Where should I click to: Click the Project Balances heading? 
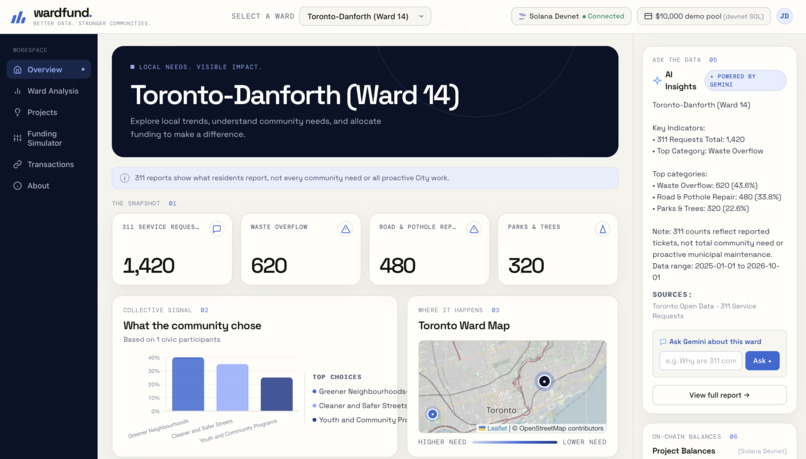tap(684, 451)
